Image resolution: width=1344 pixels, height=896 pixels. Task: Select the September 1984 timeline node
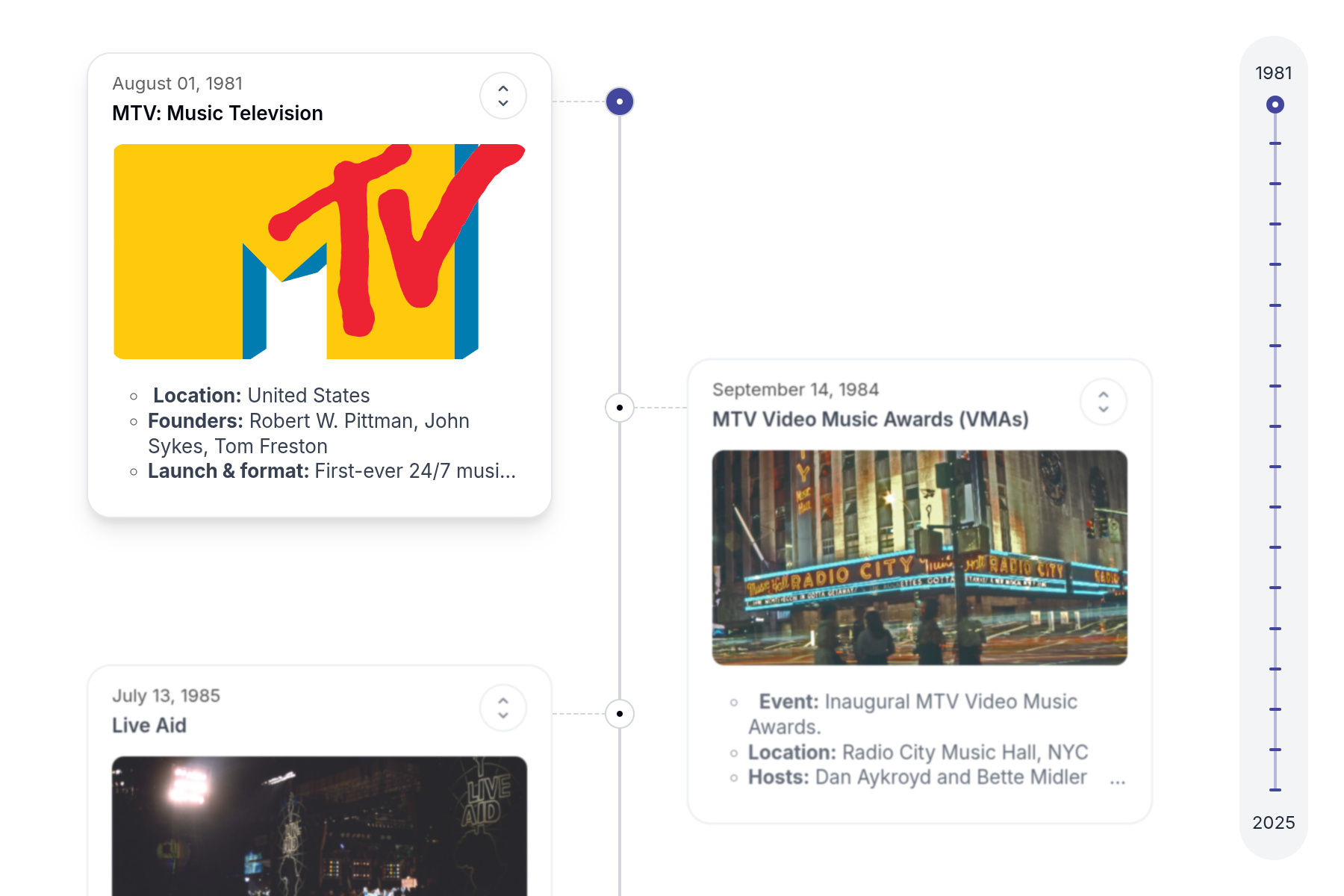[x=620, y=408]
